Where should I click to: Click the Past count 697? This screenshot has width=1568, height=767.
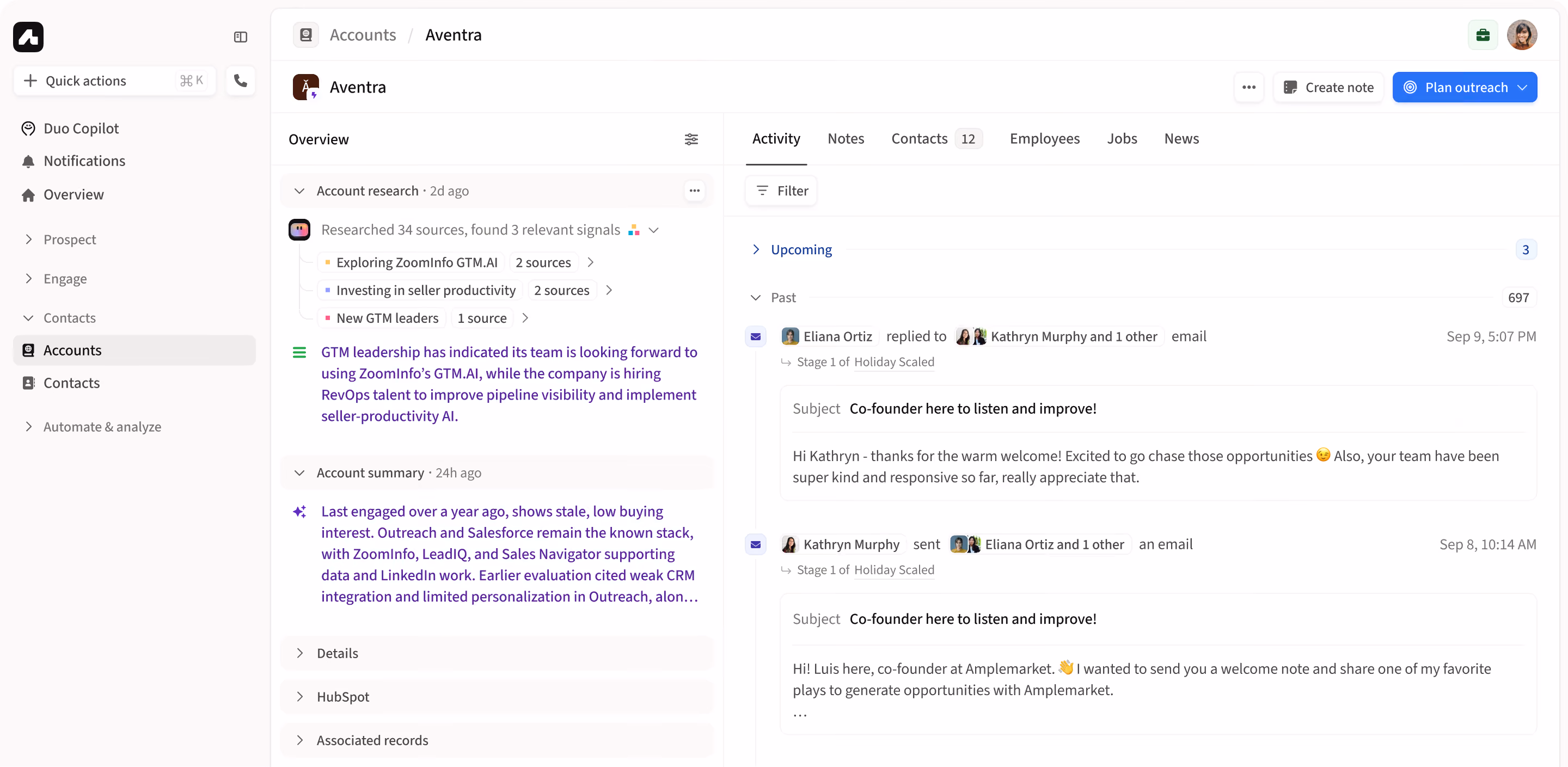tap(1518, 298)
